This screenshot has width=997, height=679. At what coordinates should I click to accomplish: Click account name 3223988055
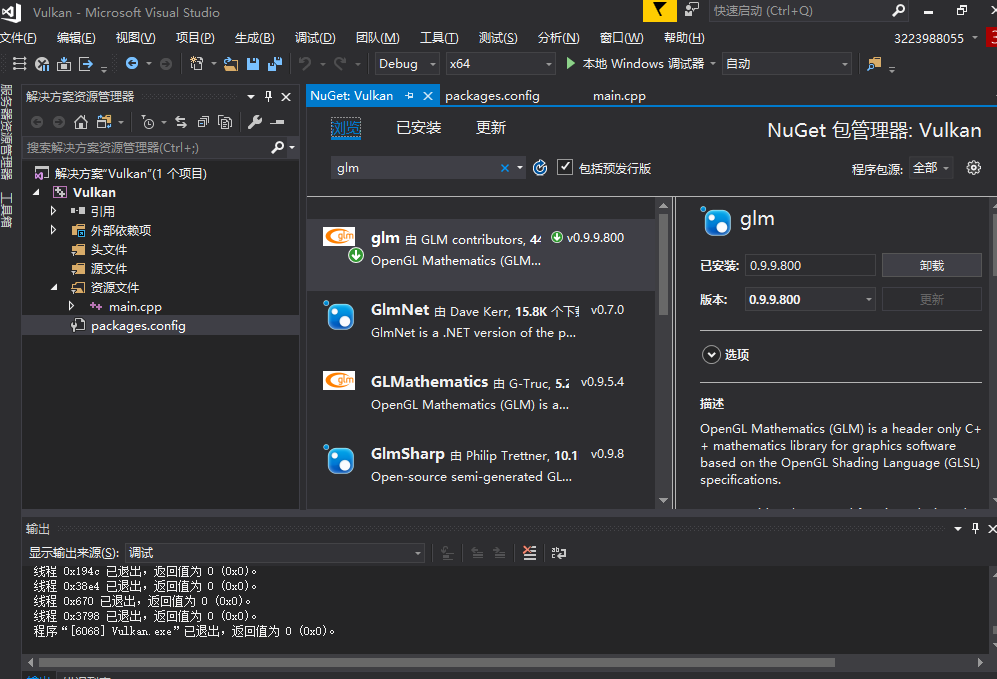click(928, 38)
